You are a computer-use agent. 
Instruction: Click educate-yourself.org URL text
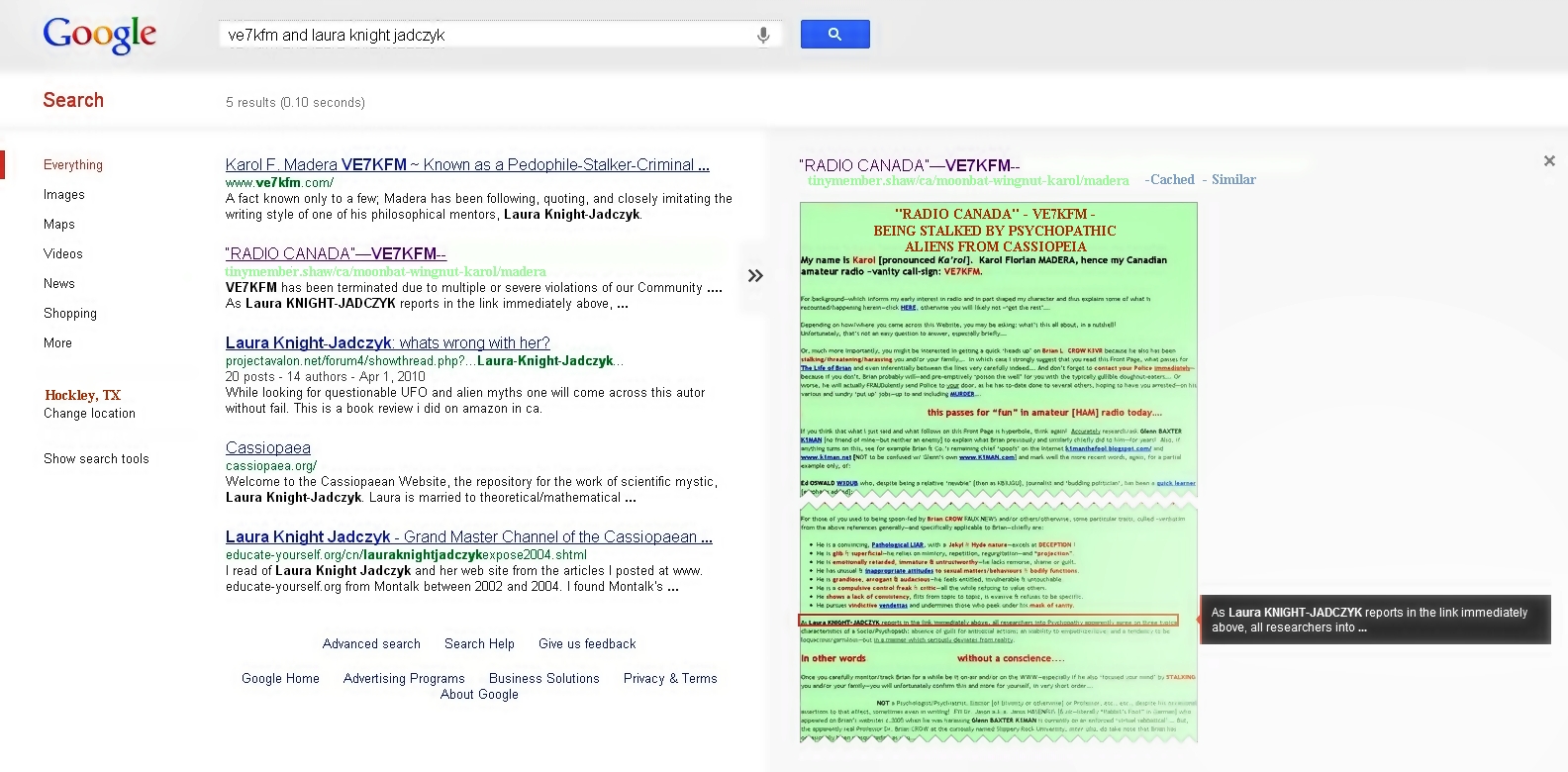pyautogui.click(x=406, y=555)
